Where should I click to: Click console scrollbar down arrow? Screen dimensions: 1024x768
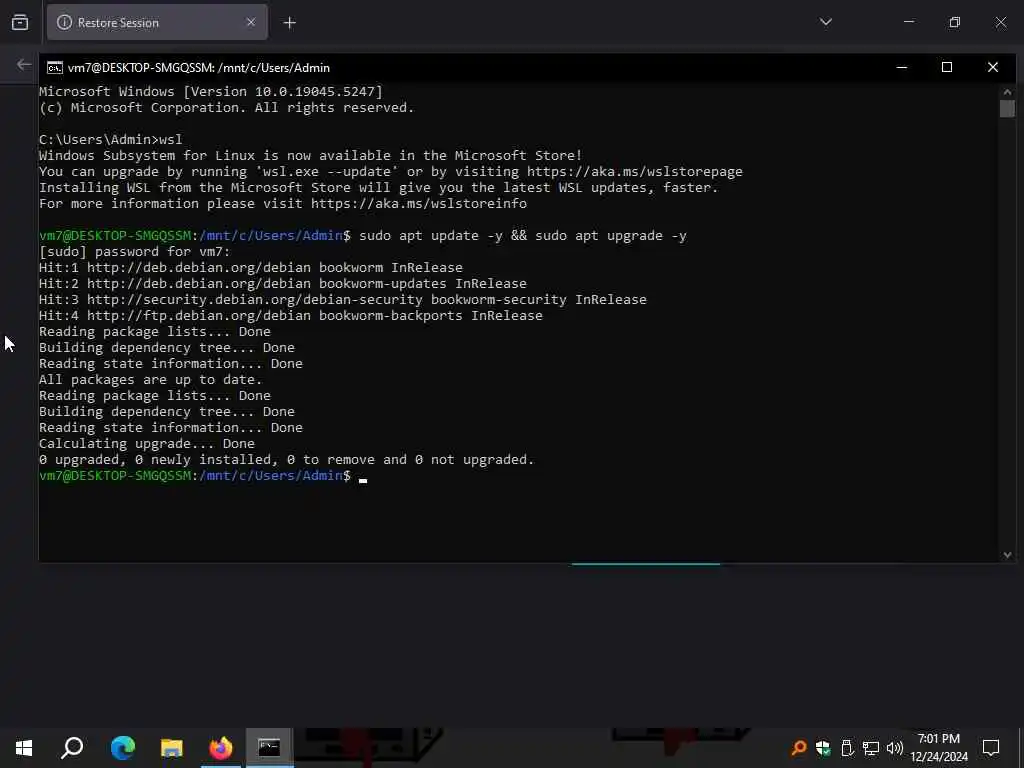click(1007, 554)
